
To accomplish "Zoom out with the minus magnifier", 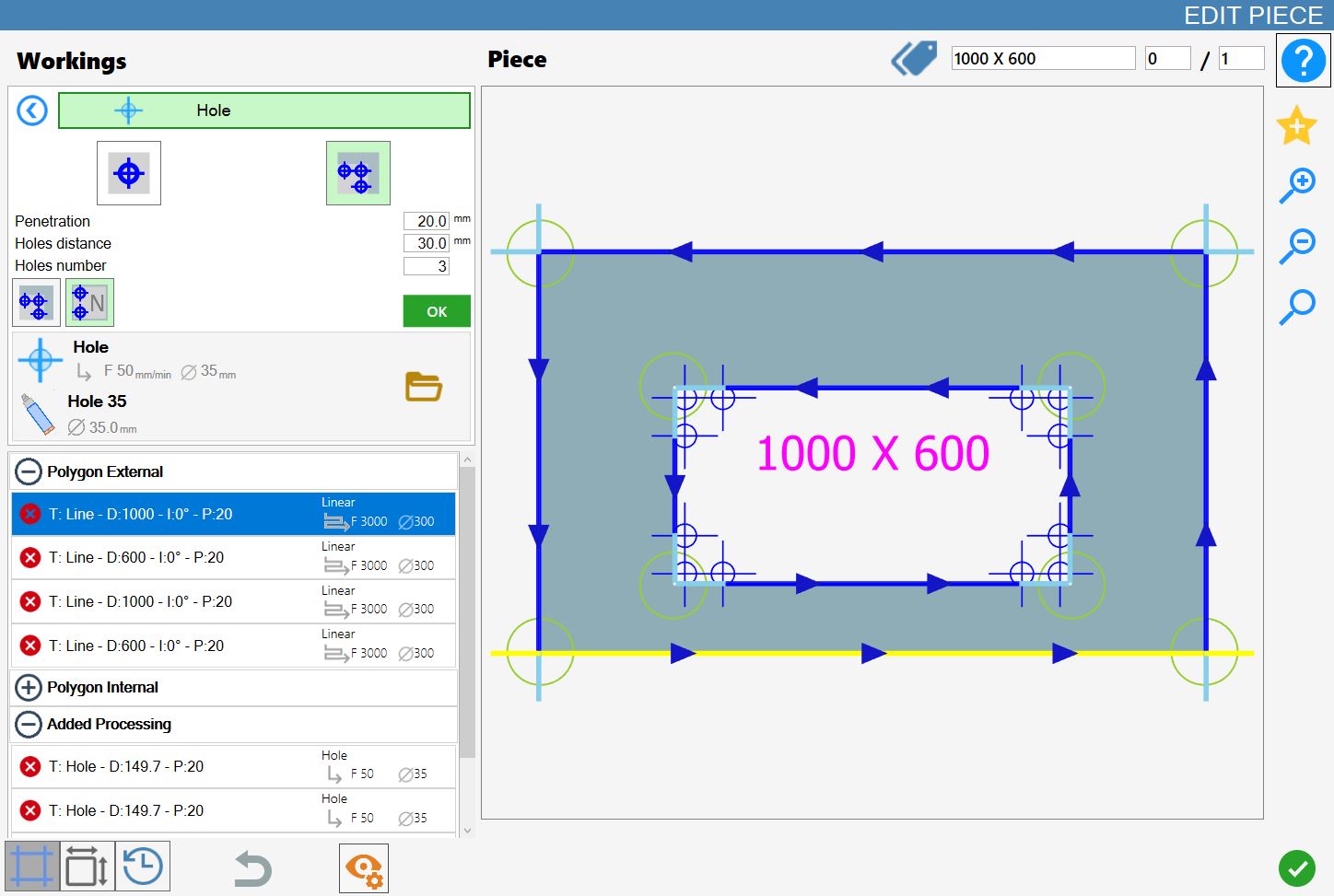I will click(1297, 247).
